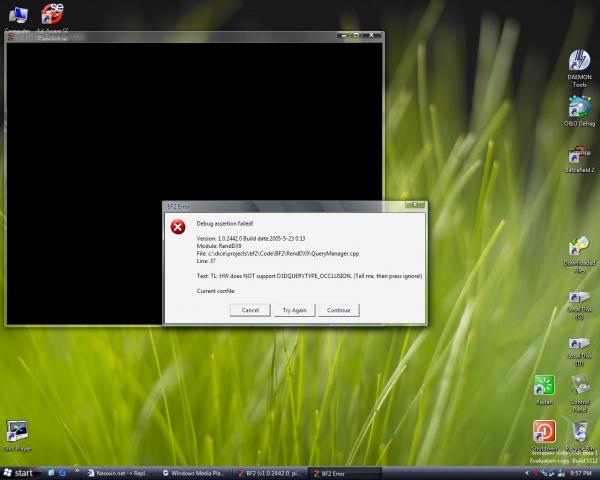The height and width of the screenshot is (480, 600).
Task: Click the 'Module: RendDX9' line
Action: [x=219, y=246]
